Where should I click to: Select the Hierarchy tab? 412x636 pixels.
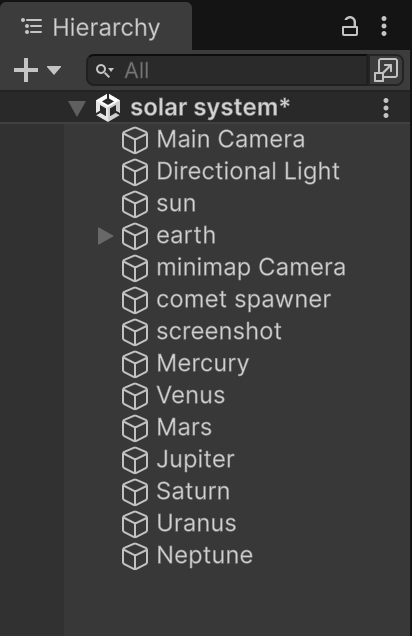(x=96, y=27)
